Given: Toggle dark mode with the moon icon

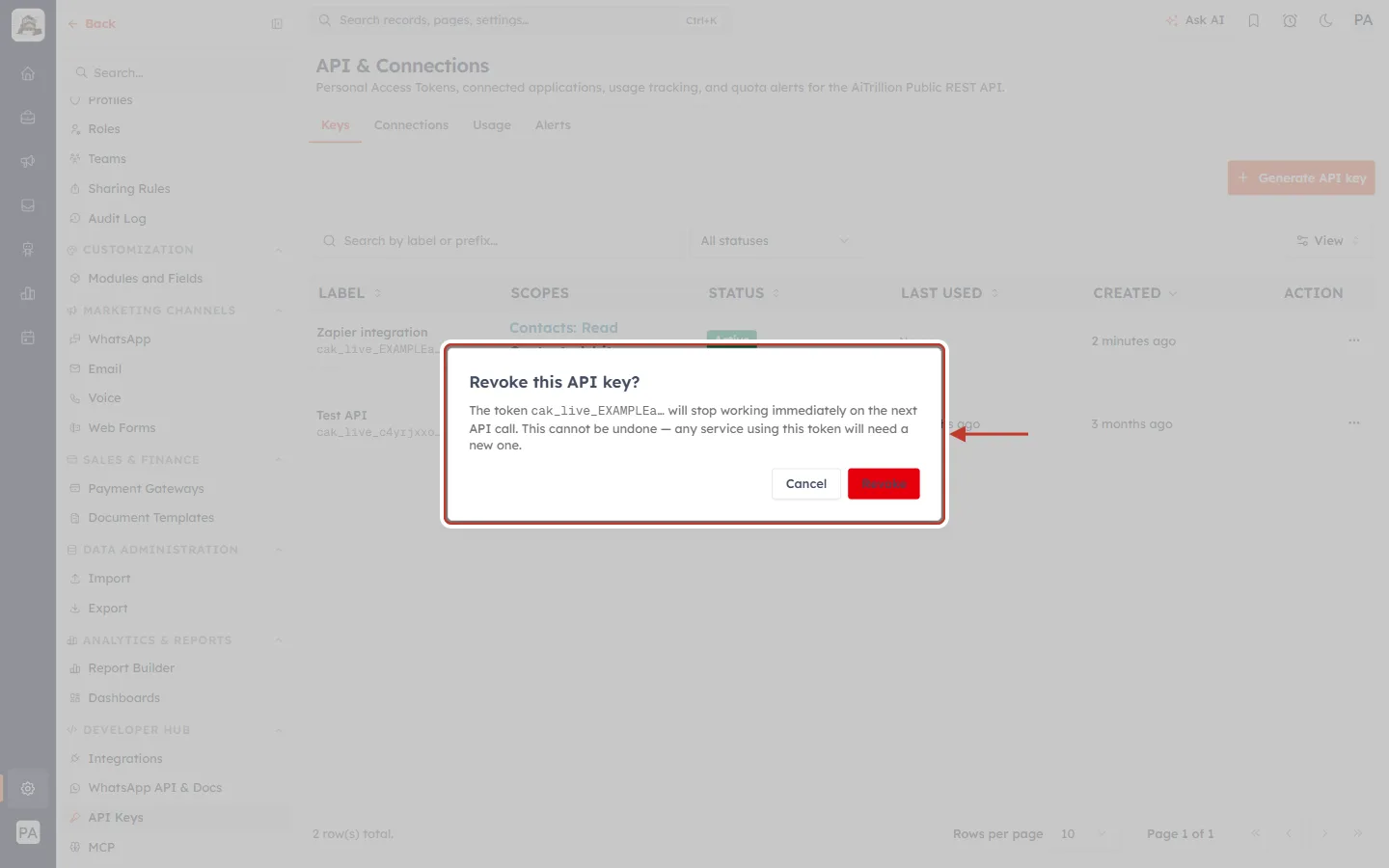Looking at the screenshot, I should (x=1326, y=20).
